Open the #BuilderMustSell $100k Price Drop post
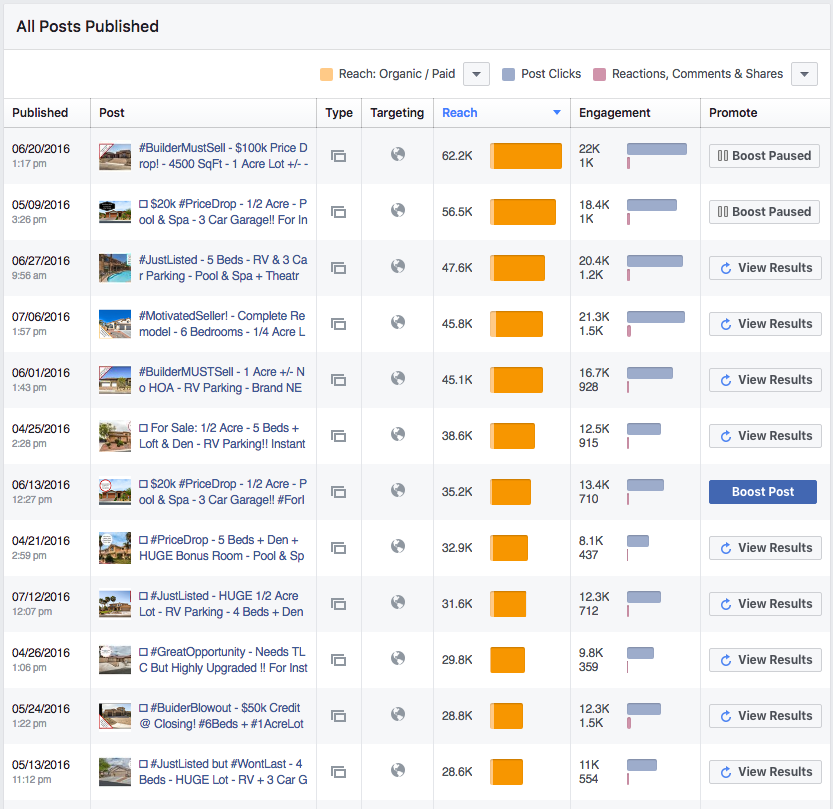Image resolution: width=833 pixels, height=809 pixels. click(x=223, y=156)
